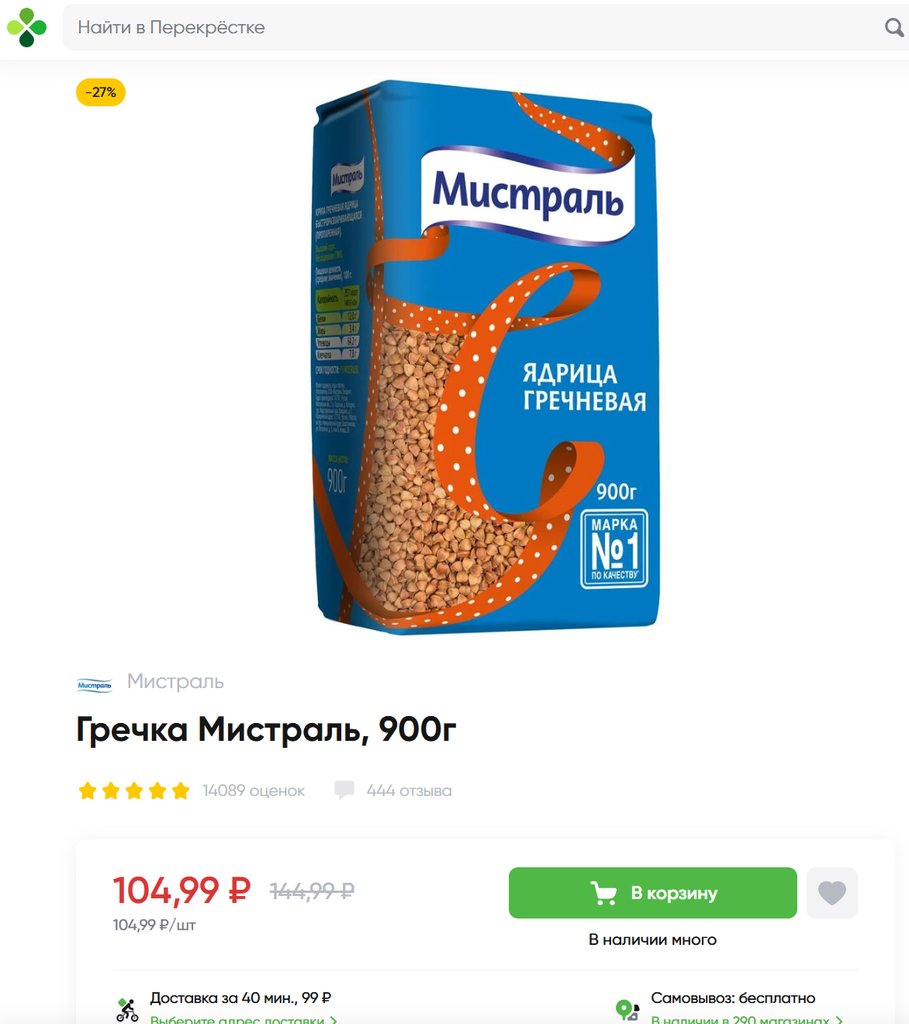Open the Мистраль buckwheat product image
Image resolution: width=909 pixels, height=1024 pixels.
pyautogui.click(x=486, y=357)
